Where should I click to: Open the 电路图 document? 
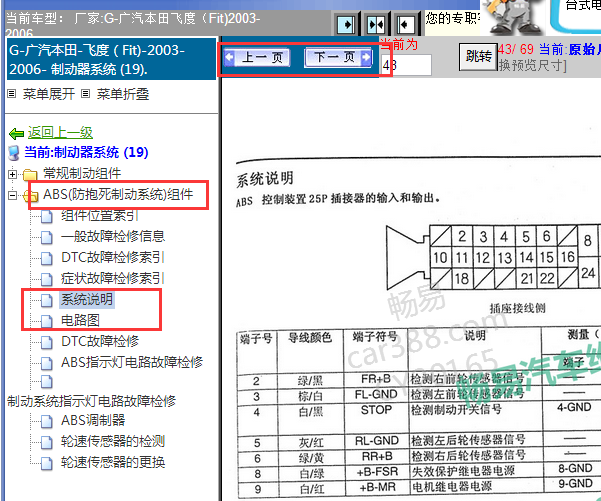coord(80,320)
